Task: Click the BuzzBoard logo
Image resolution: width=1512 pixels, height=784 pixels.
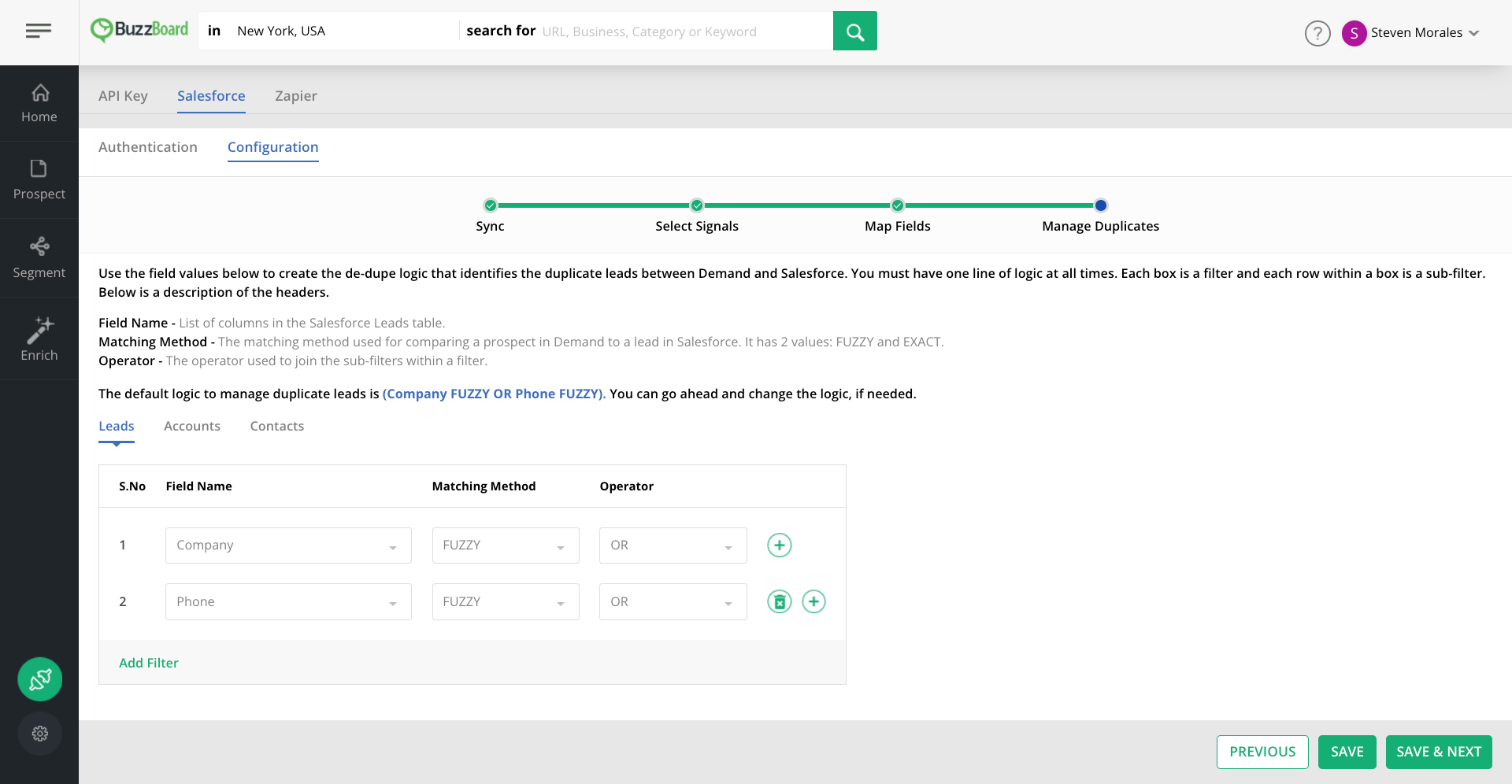Action: click(x=139, y=30)
